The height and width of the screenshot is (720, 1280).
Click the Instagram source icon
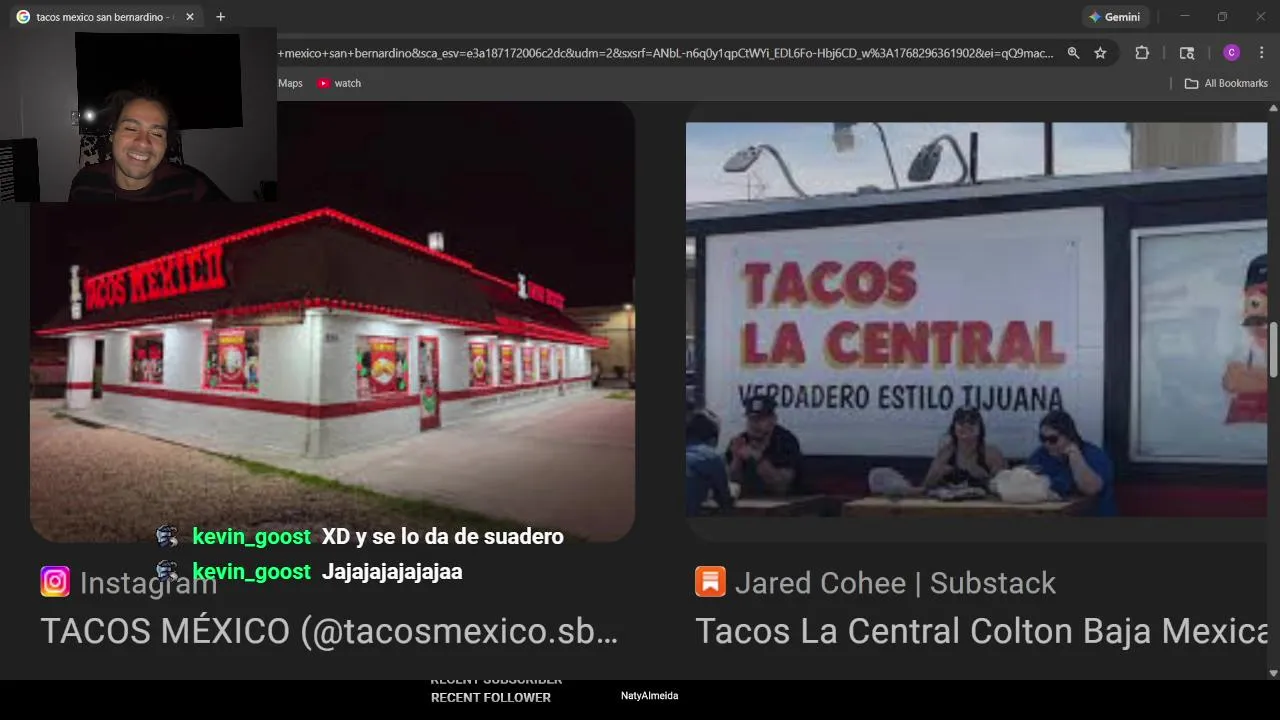(55, 582)
